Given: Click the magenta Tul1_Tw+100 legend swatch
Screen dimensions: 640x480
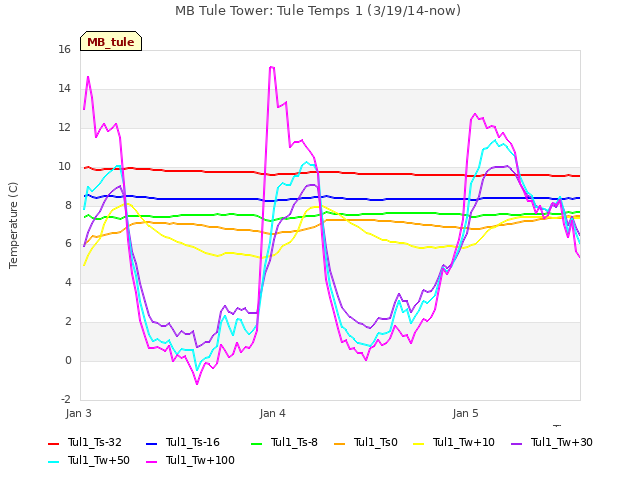Looking at the screenshot, I should coord(151,461).
